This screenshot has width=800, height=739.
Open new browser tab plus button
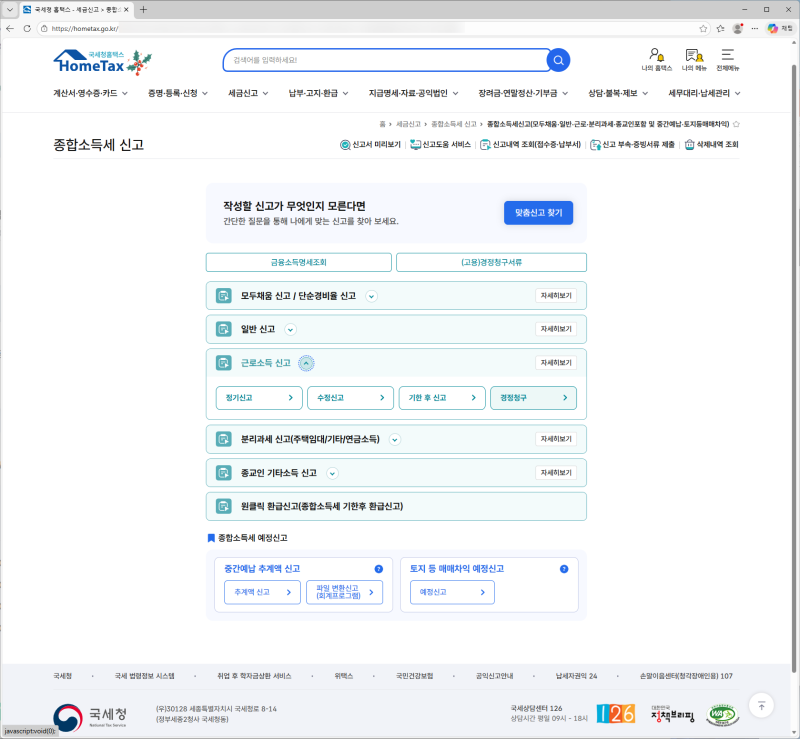[x=143, y=9]
